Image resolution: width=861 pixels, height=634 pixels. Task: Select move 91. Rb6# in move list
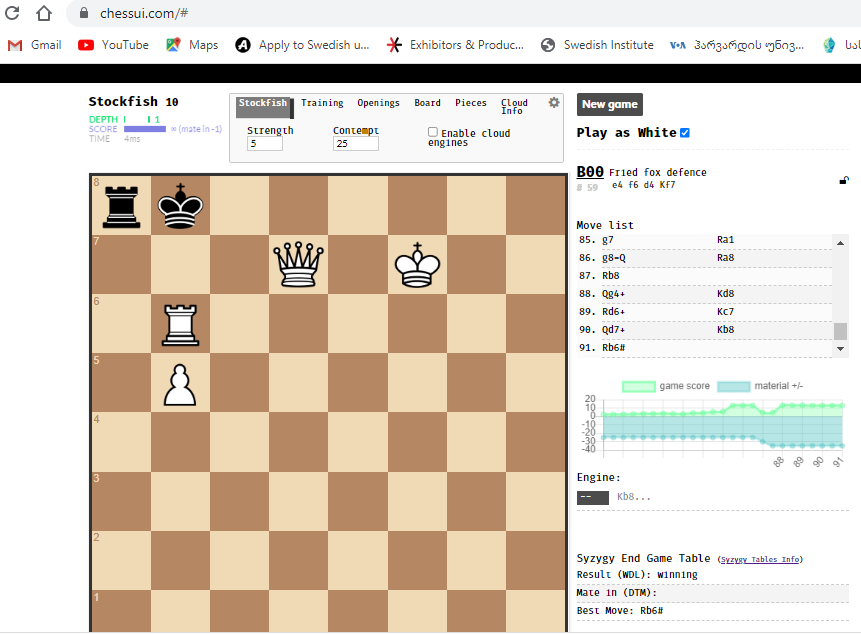[x=613, y=347]
